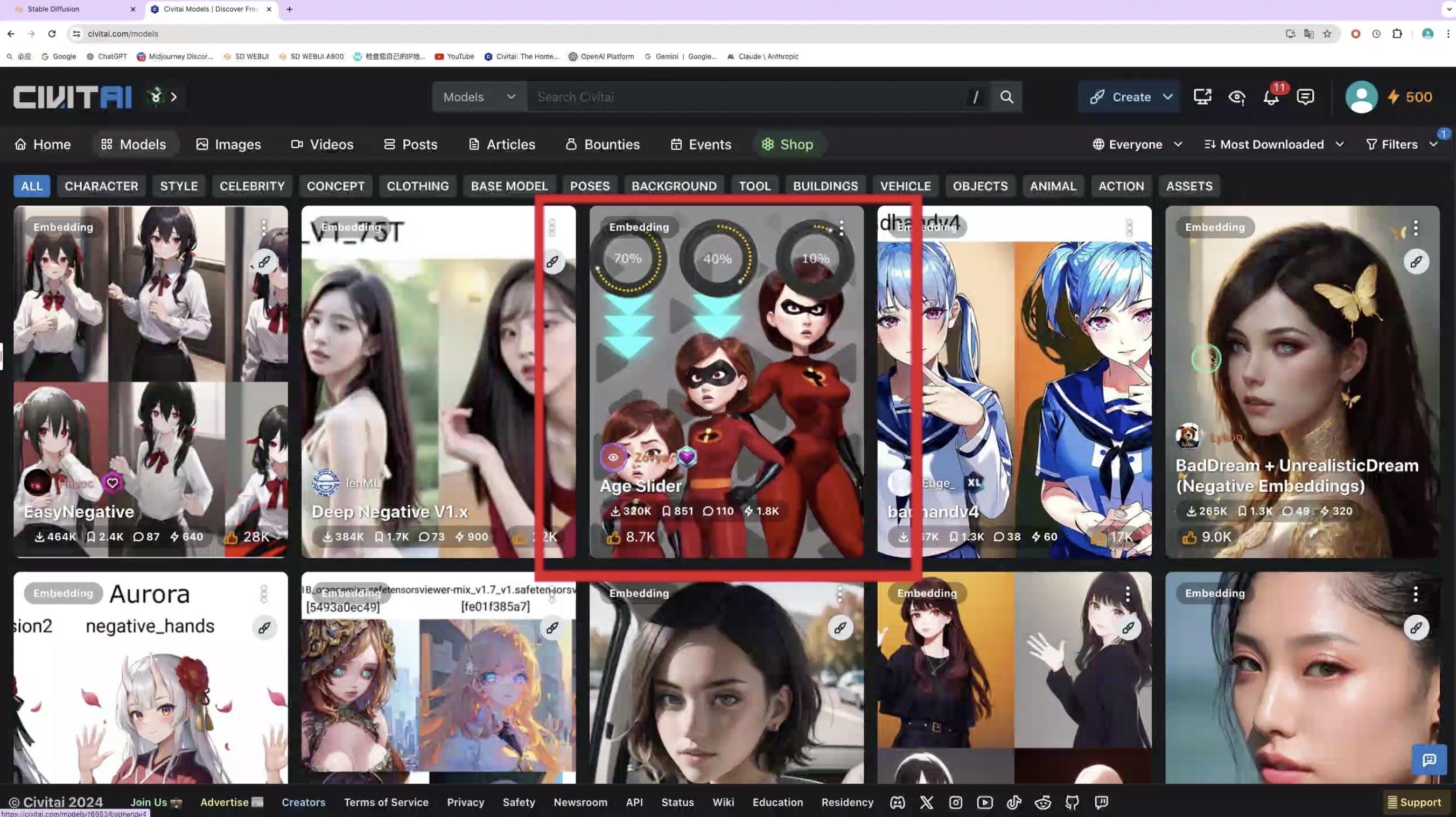Image resolution: width=1456 pixels, height=817 pixels.
Task: Open the three-dot menu on Age Slider card
Action: [842, 228]
